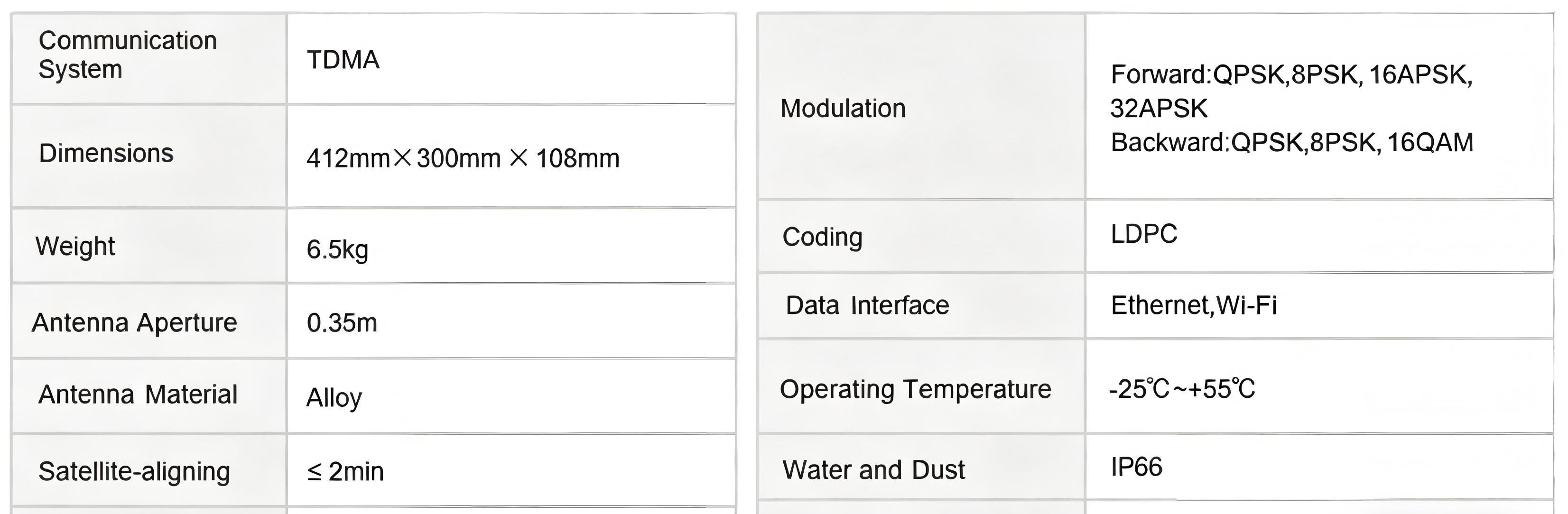Click the Communication System label cell

[x=127, y=55]
